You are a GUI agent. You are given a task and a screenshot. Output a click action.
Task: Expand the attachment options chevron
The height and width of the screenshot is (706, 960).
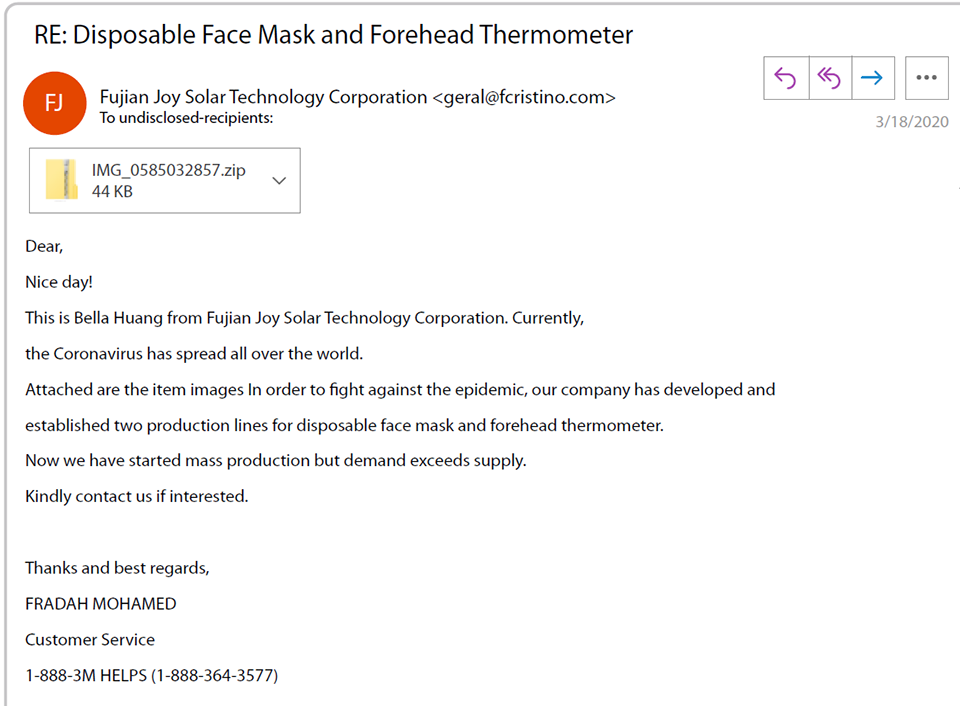[x=279, y=181]
